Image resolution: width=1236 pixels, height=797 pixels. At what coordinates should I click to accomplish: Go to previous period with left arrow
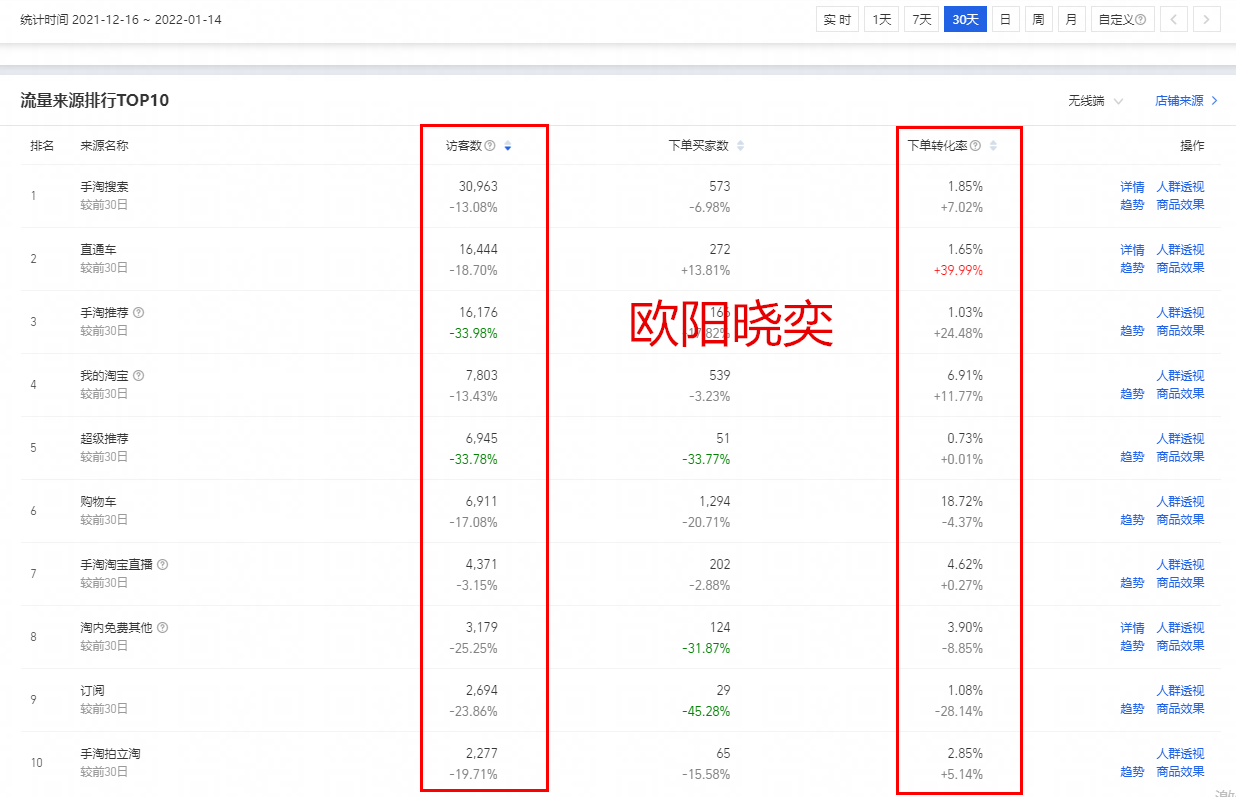1174,19
